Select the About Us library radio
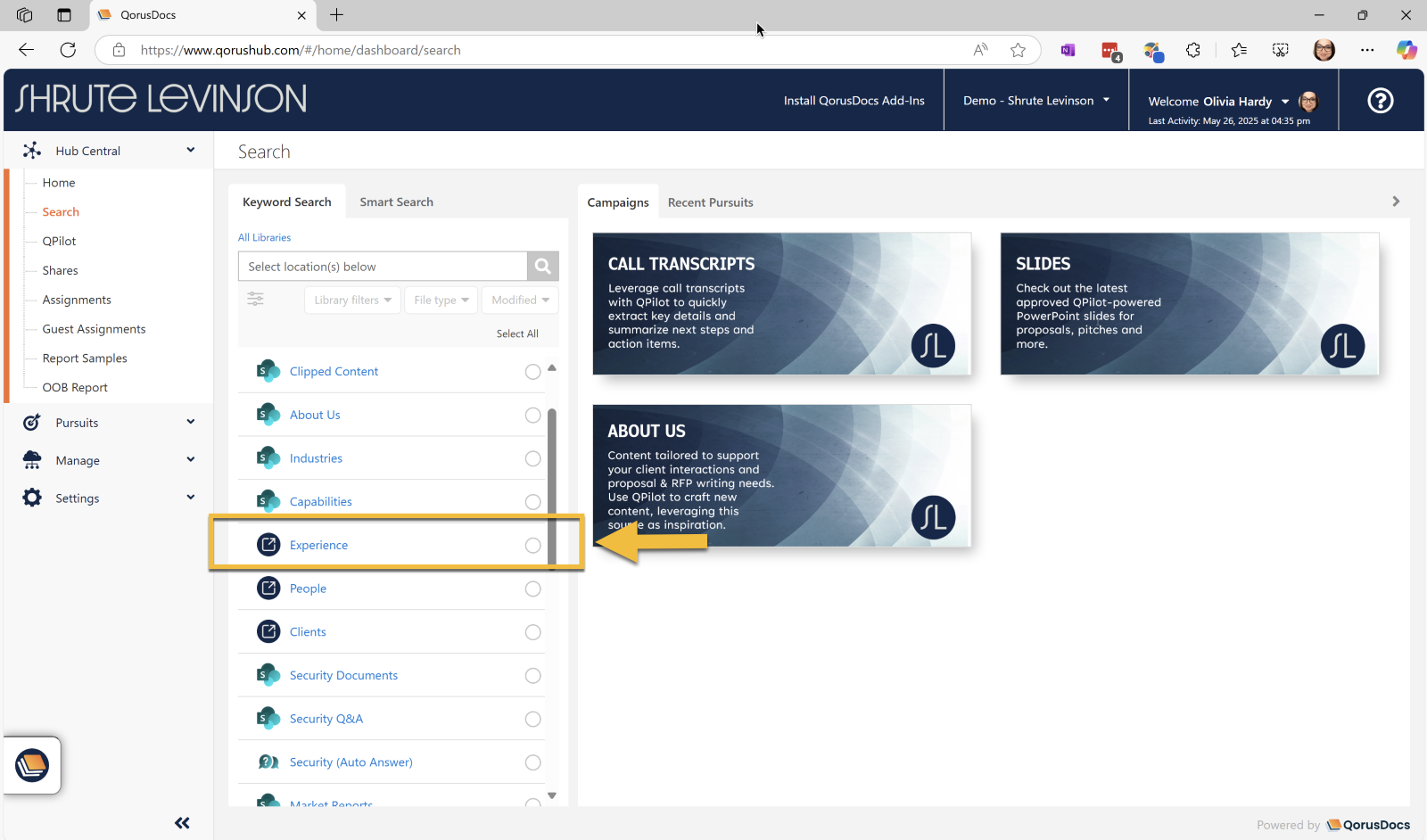 [532, 416]
